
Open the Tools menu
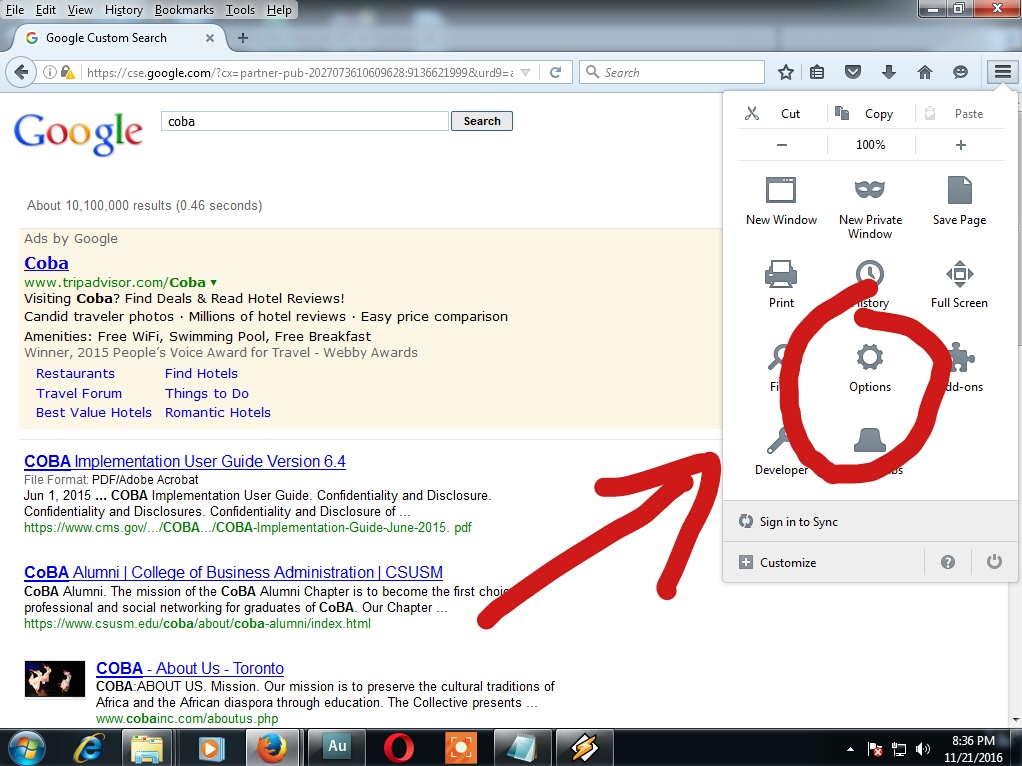240,10
